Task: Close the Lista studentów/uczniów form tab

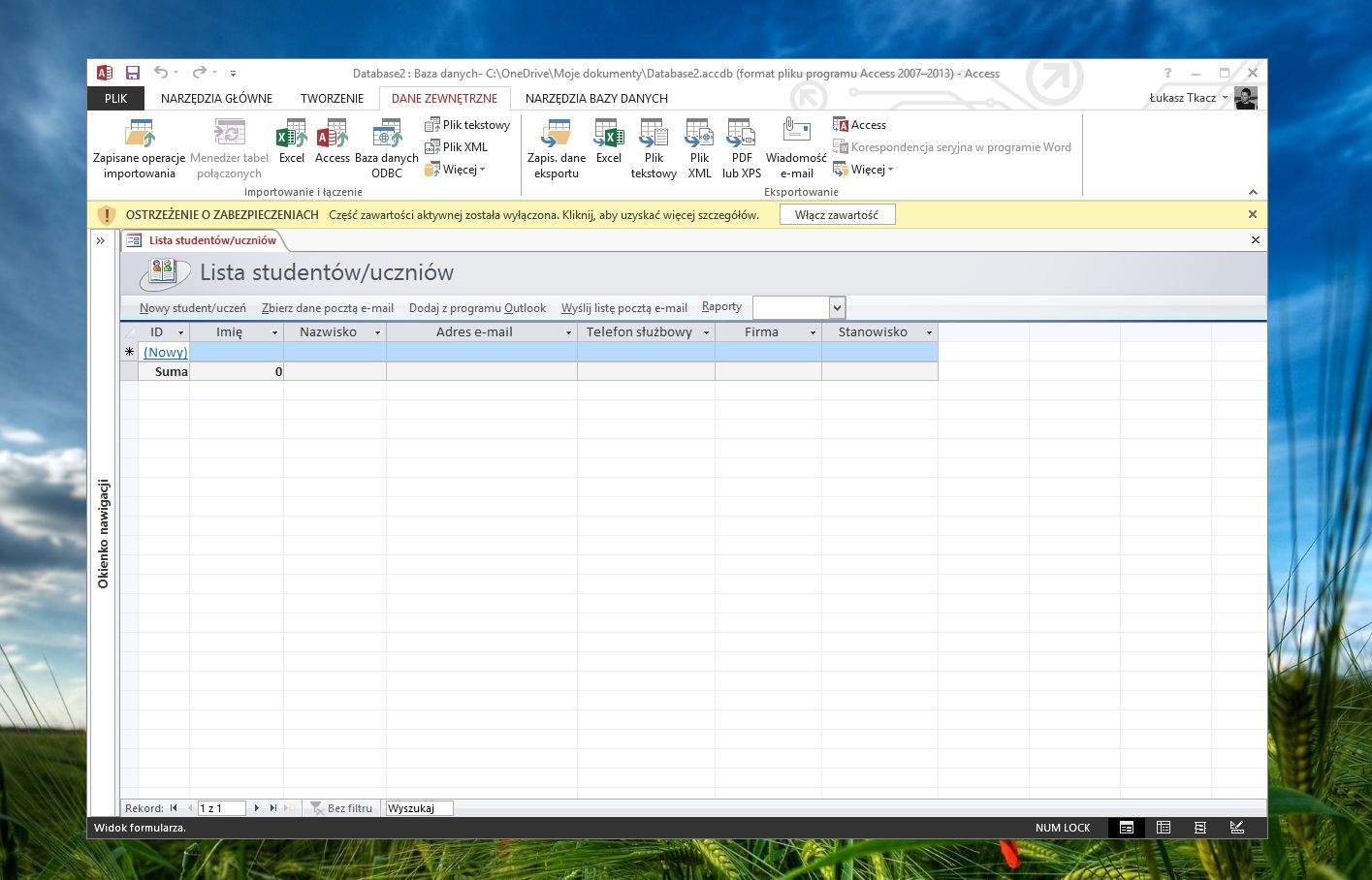Action: 1256,240
